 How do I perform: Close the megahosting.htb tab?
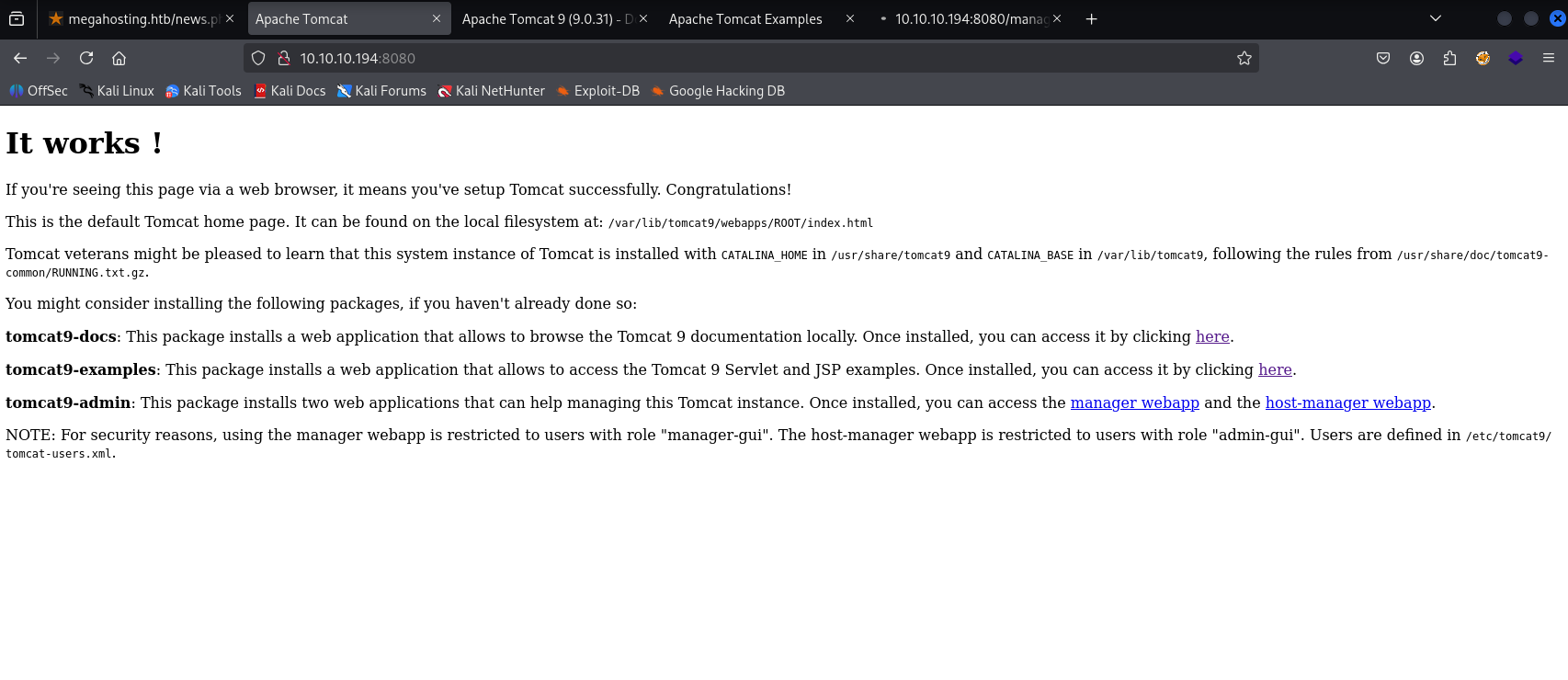[x=230, y=18]
